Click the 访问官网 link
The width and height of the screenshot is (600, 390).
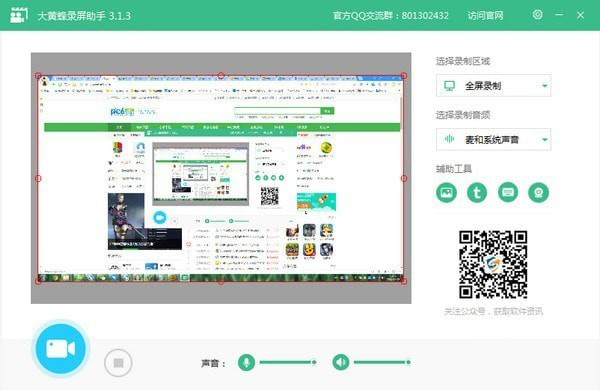tap(485, 16)
